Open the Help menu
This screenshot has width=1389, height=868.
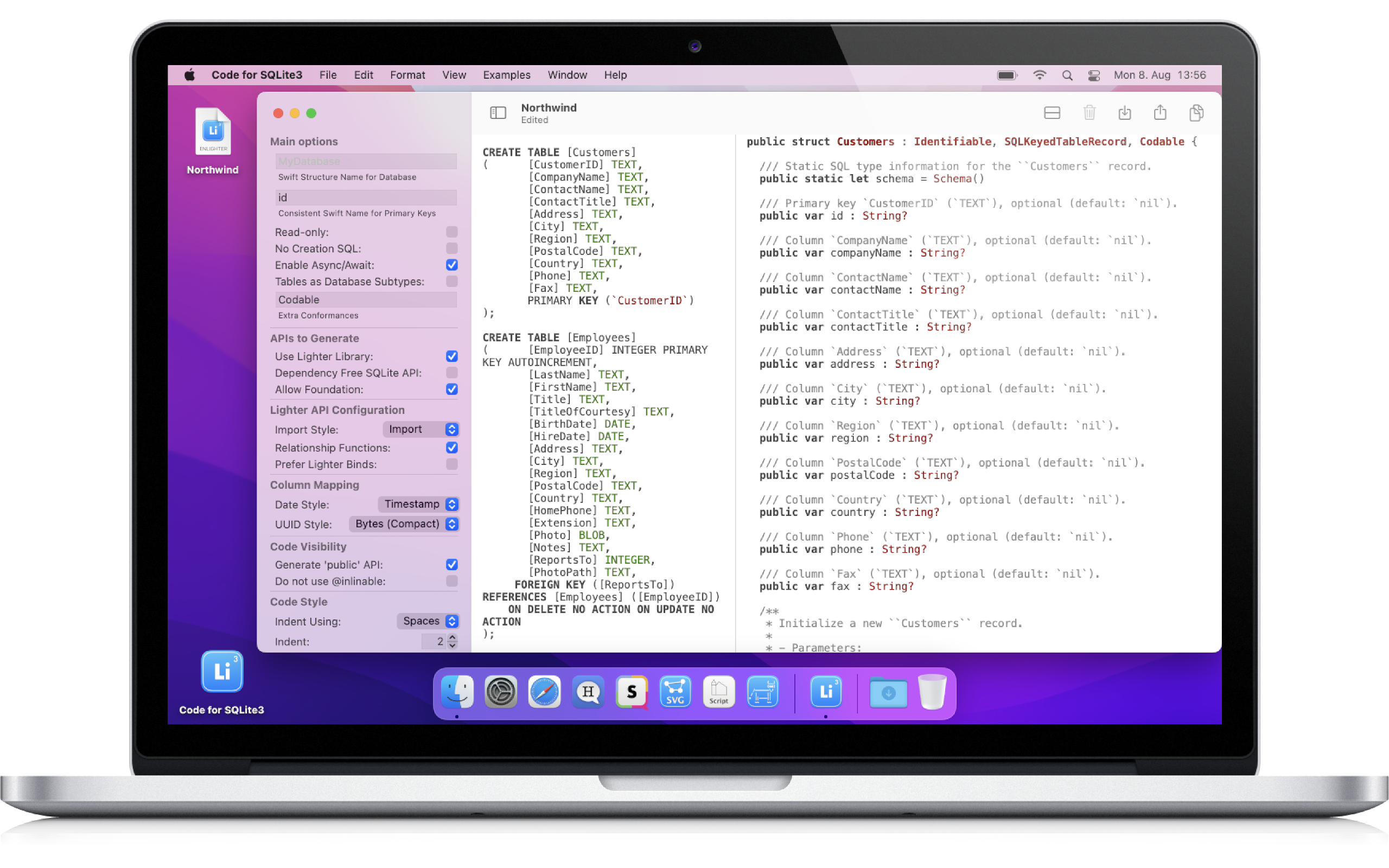[615, 75]
